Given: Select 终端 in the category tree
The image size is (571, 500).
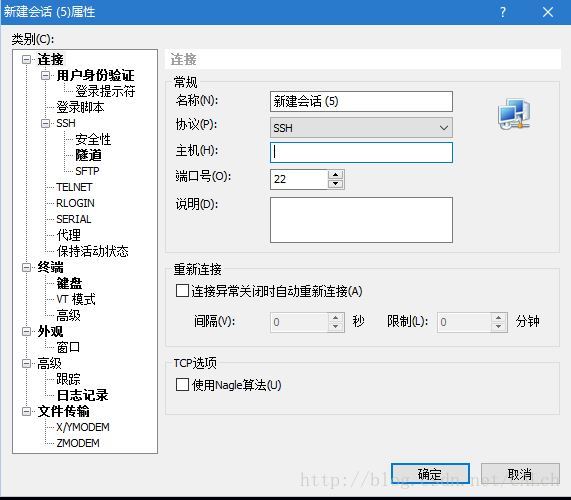Looking at the screenshot, I should point(50,268).
